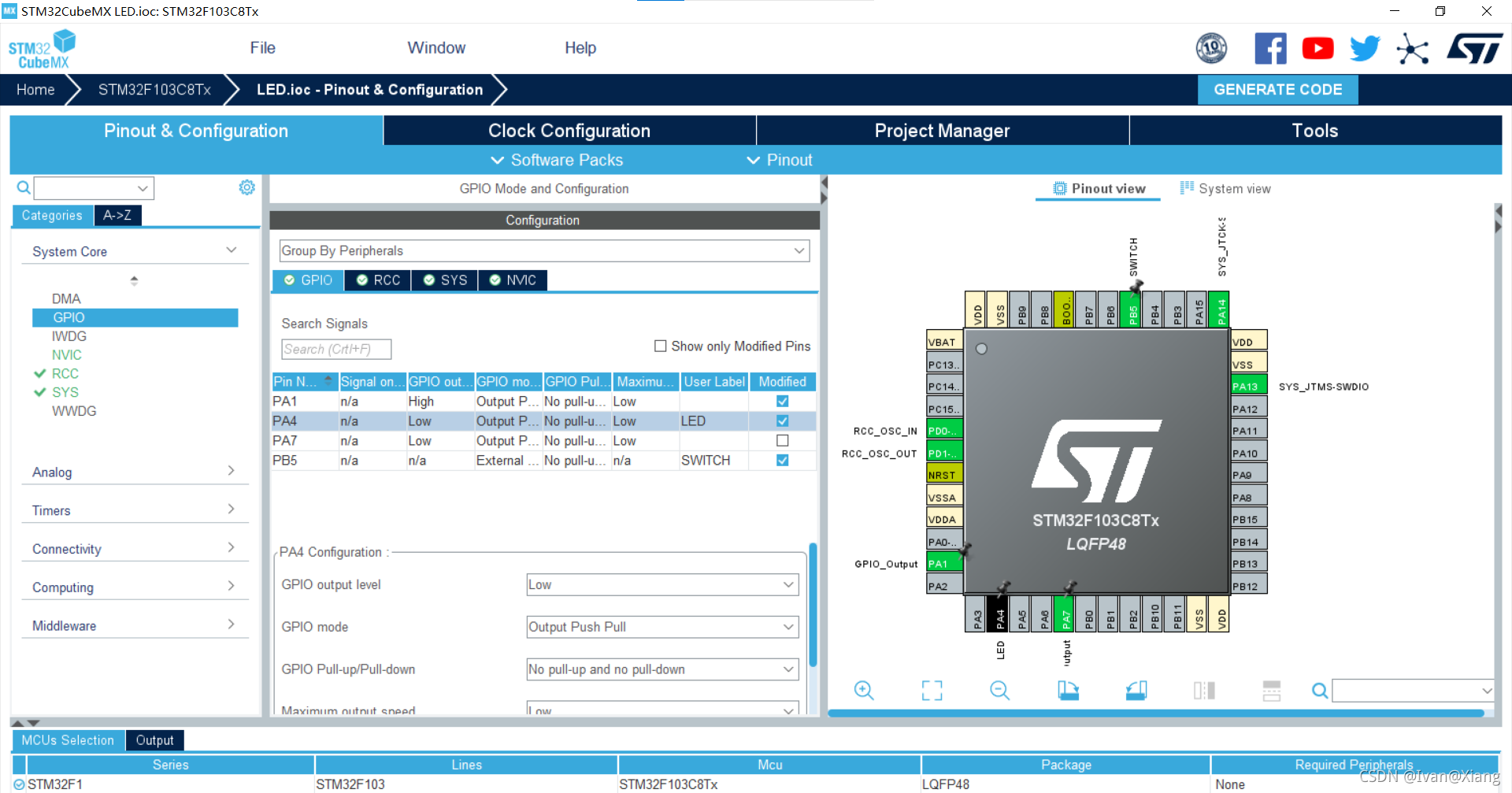Fit the chip to the view
1512x793 pixels.
tap(932, 691)
